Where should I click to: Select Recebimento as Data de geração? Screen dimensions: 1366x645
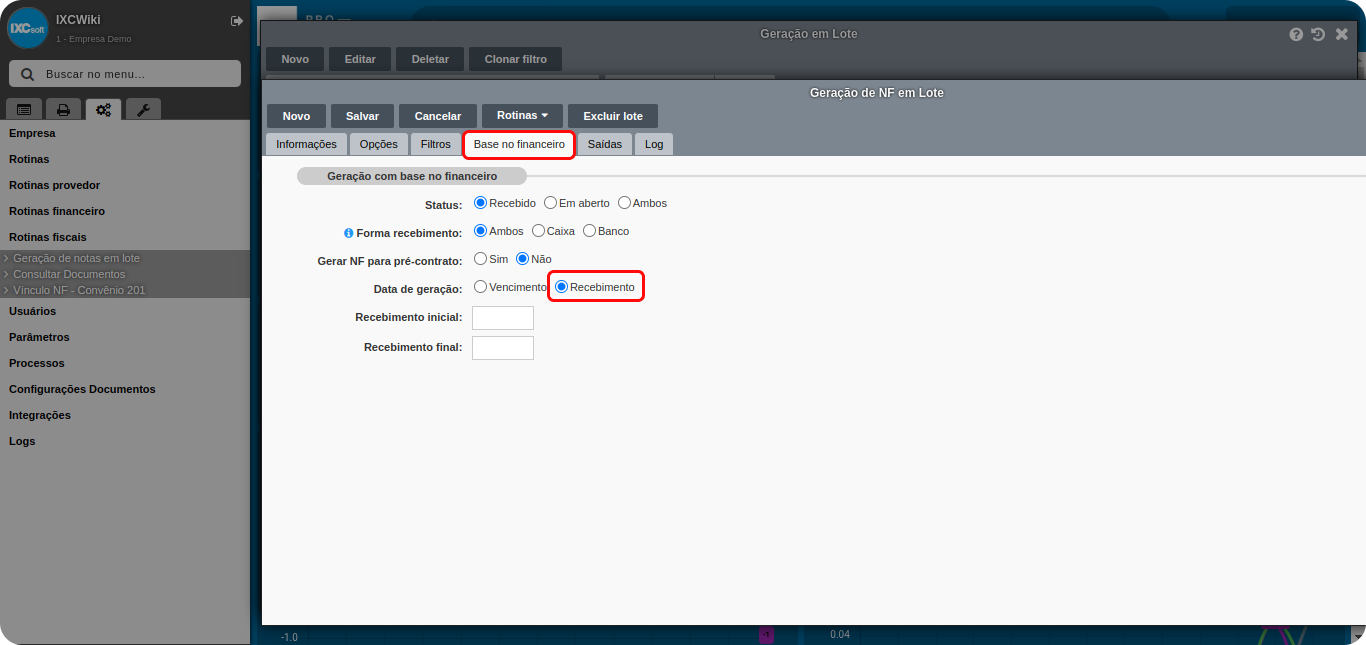click(x=561, y=287)
